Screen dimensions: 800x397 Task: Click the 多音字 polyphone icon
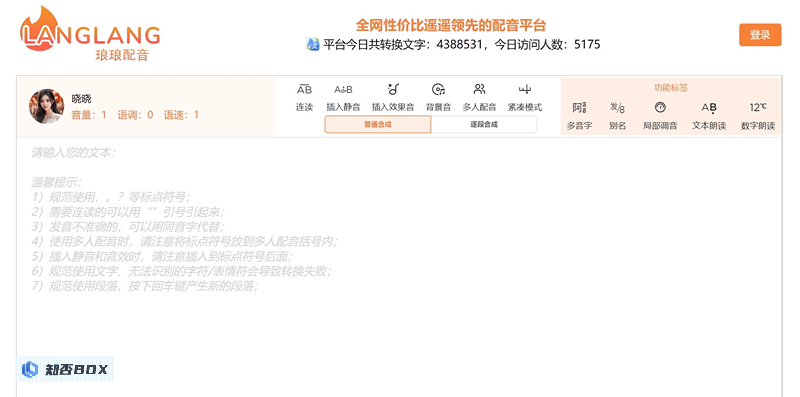point(579,108)
